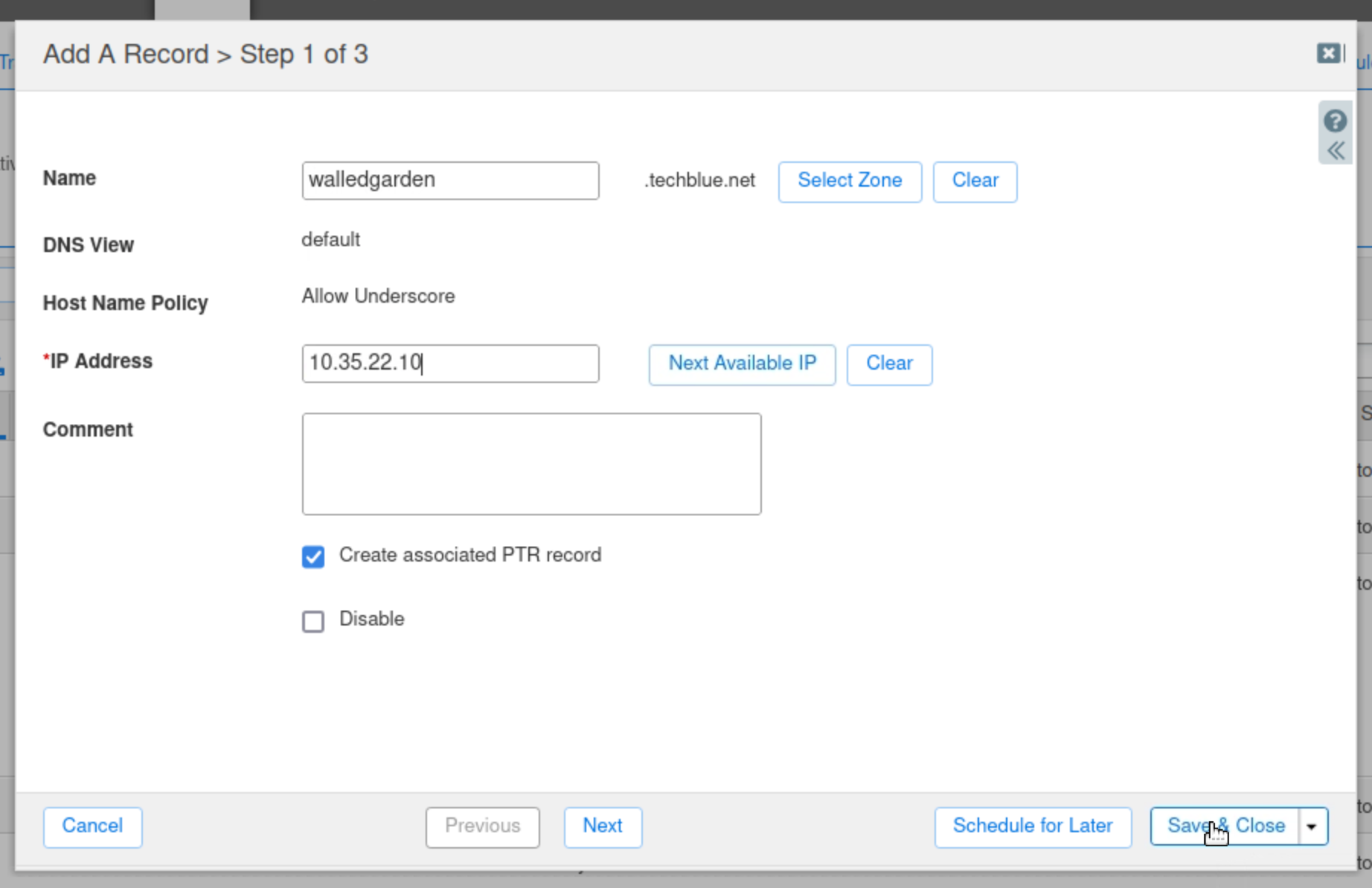Go to Next wizard step
The image size is (1372, 888).
[603, 827]
